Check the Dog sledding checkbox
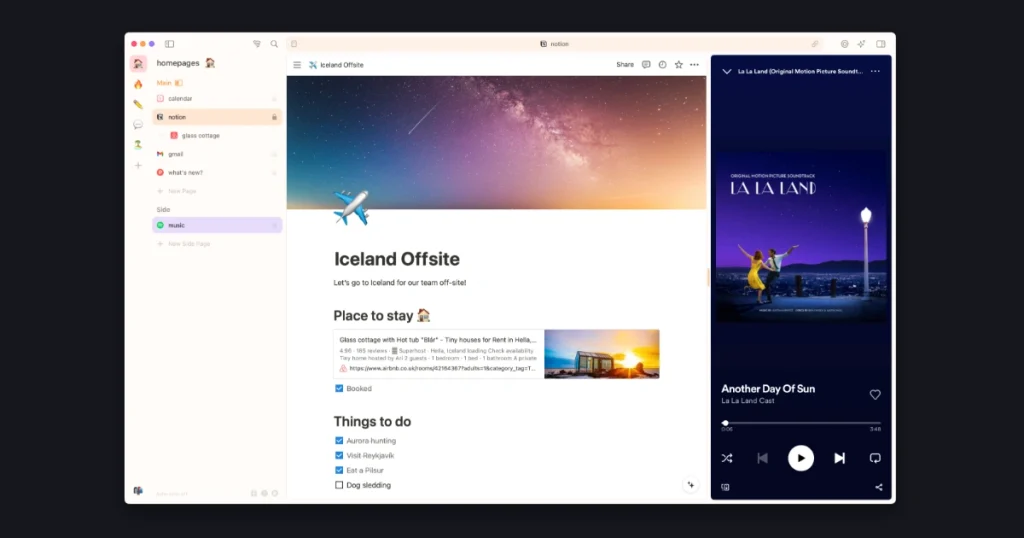 339,485
